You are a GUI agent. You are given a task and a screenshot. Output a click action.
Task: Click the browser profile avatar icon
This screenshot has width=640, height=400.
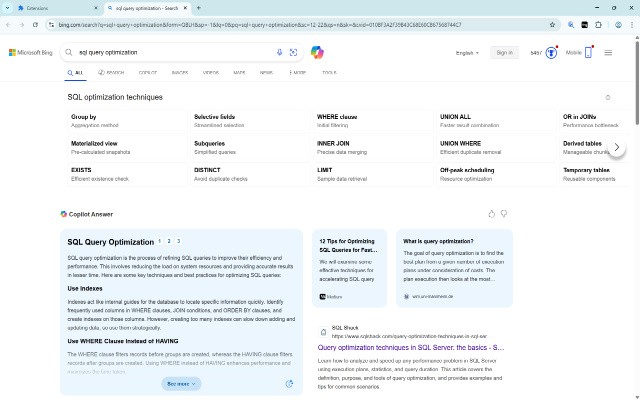[618, 25]
